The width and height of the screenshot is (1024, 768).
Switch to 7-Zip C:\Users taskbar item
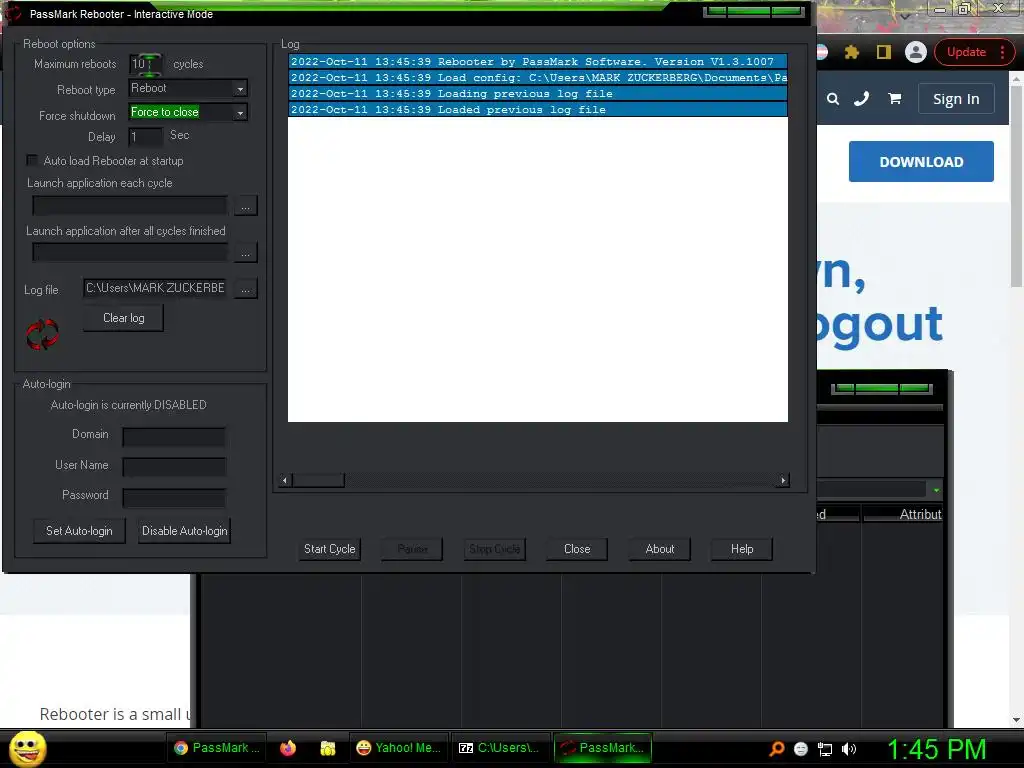499,748
